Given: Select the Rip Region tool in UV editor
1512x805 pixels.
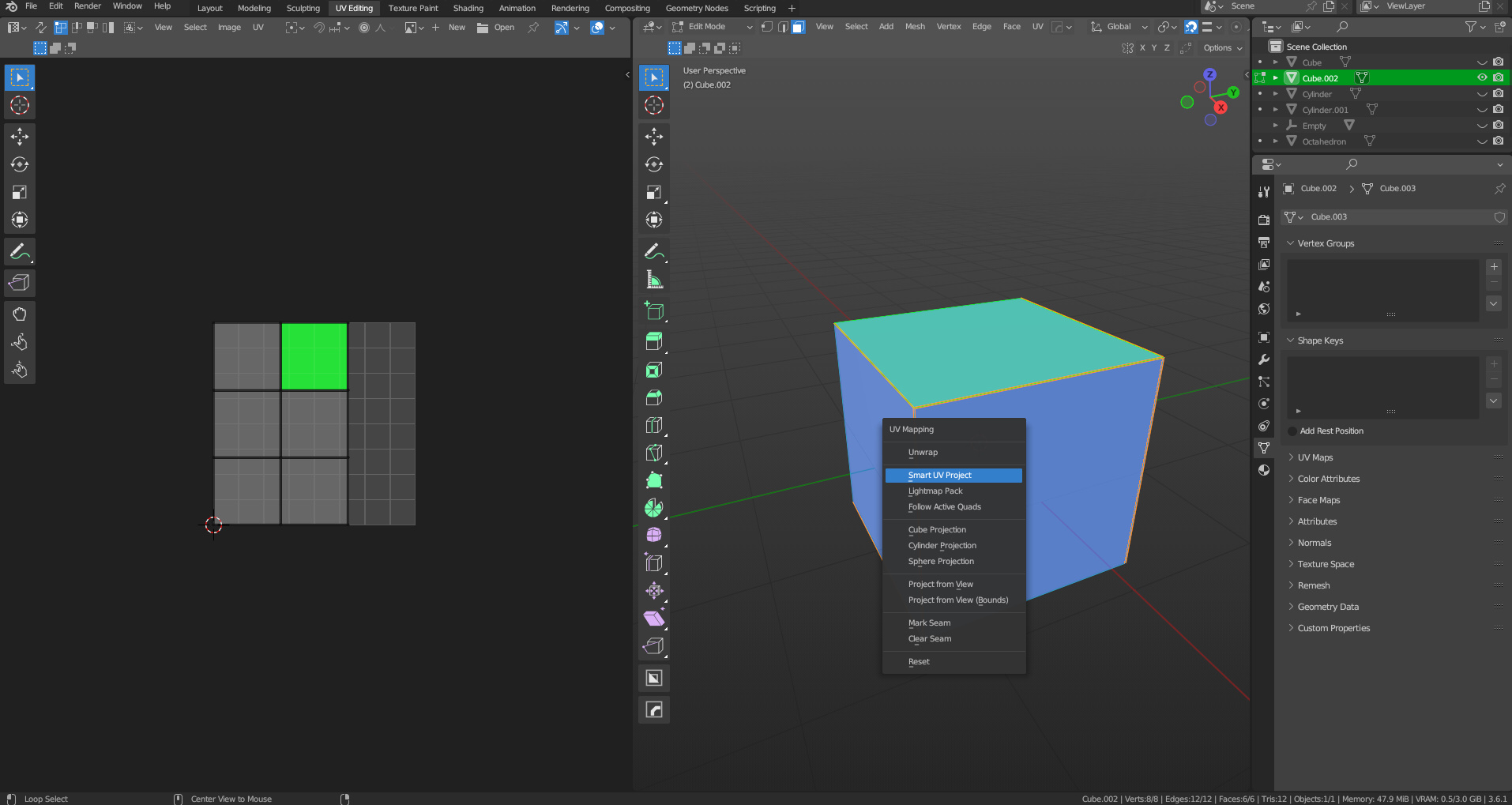Looking at the screenshot, I should tap(20, 283).
